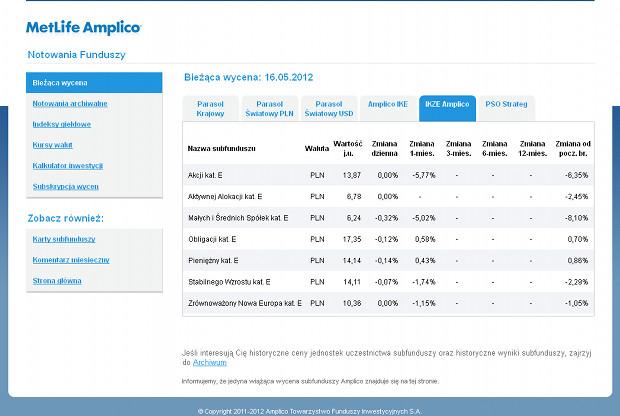Select Zrównoważony Nowa Europa kat. E
The width and height of the screenshot is (620, 416).
click(x=244, y=303)
